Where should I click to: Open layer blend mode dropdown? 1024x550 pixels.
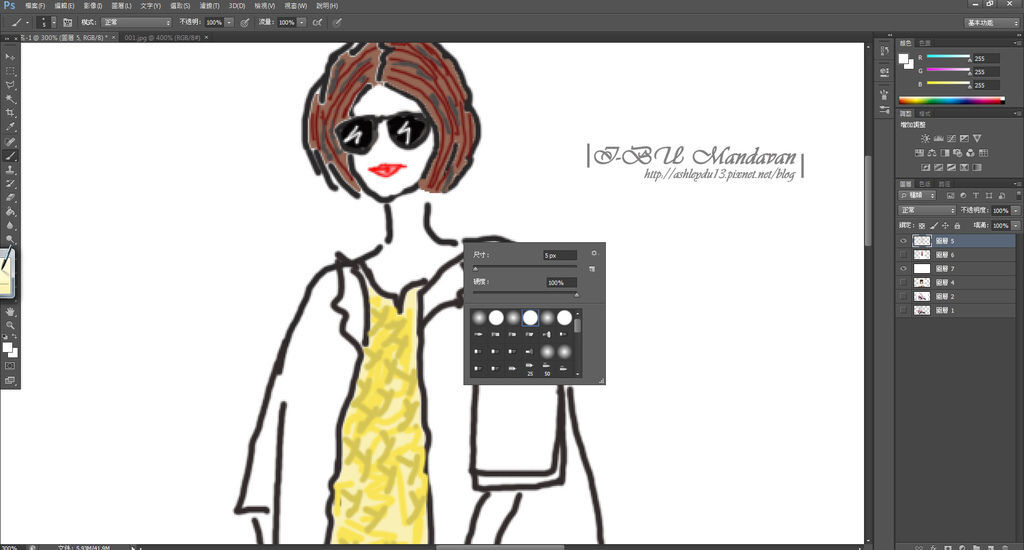[927, 210]
